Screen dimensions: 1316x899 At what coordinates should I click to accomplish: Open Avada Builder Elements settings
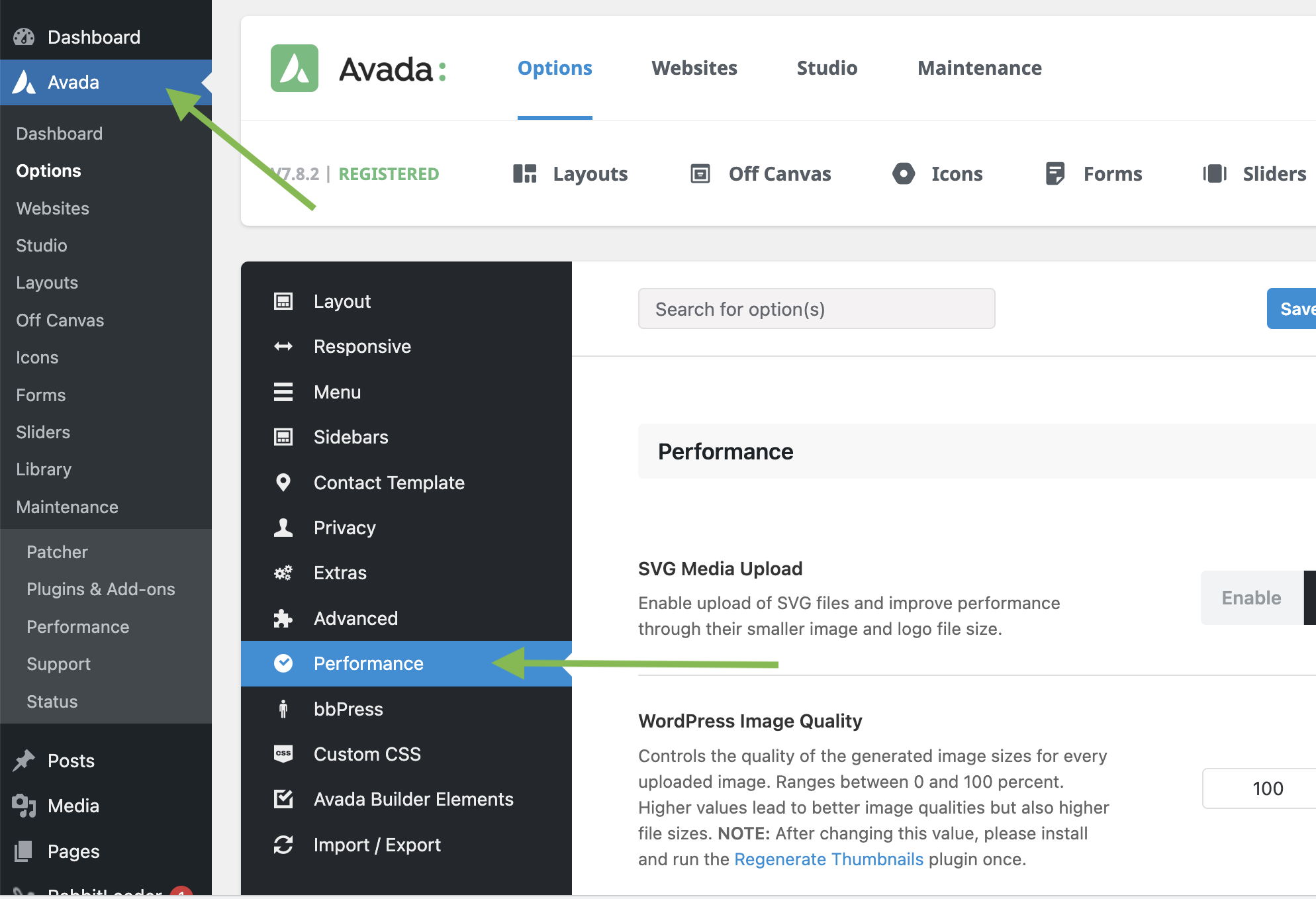point(413,798)
